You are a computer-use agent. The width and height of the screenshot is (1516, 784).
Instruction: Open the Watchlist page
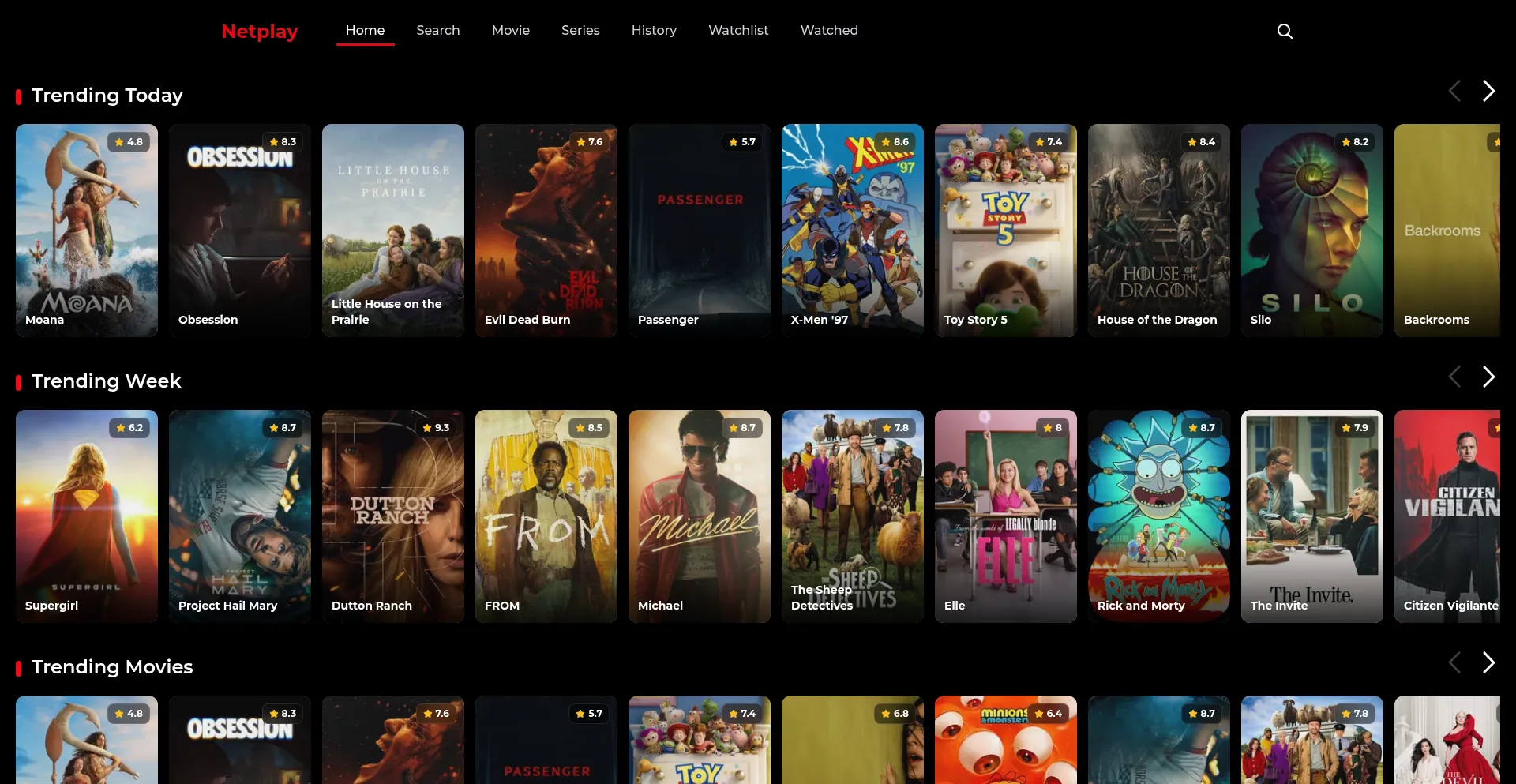(738, 30)
